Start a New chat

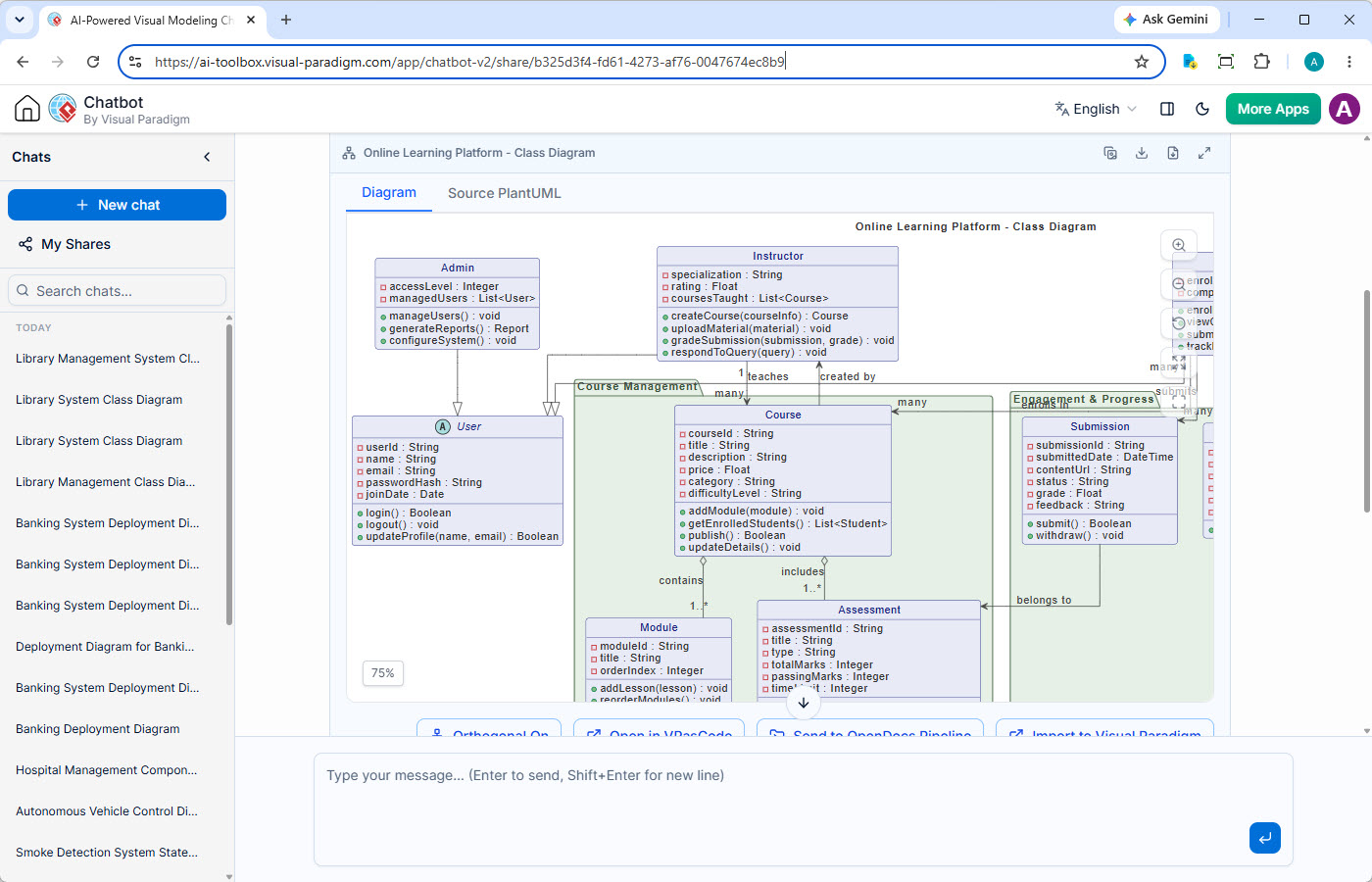click(x=117, y=205)
